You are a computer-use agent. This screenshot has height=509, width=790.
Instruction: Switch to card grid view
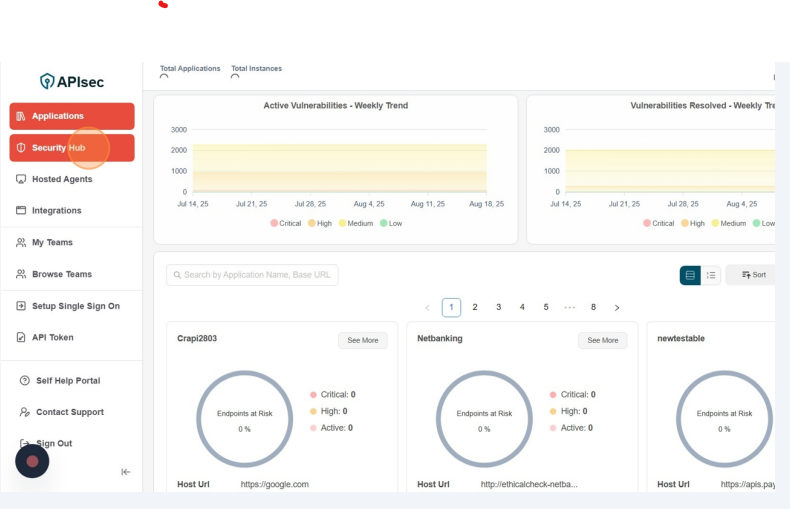[x=690, y=275]
